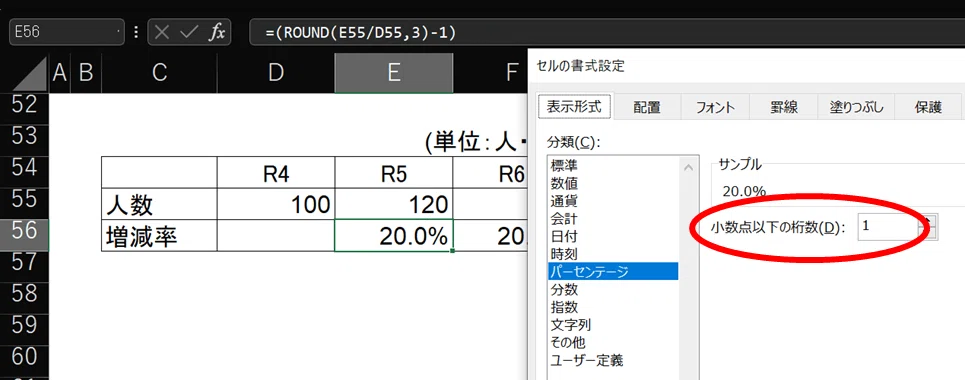The image size is (965, 380).
Task: Switch to the フォント tab
Action: pyautogui.click(x=715, y=107)
